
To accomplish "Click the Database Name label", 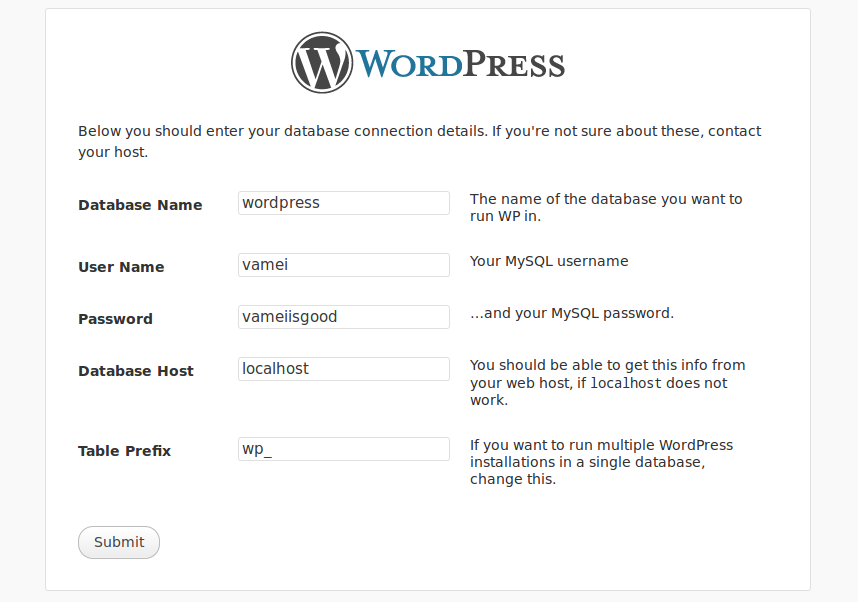I will coord(140,205).
